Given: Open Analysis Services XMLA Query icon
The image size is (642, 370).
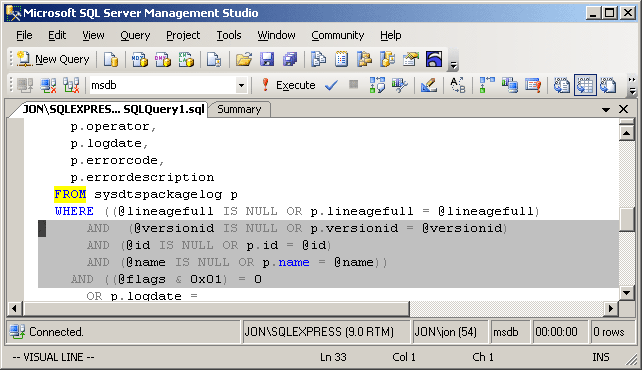Looking at the screenshot, I should [x=186, y=59].
